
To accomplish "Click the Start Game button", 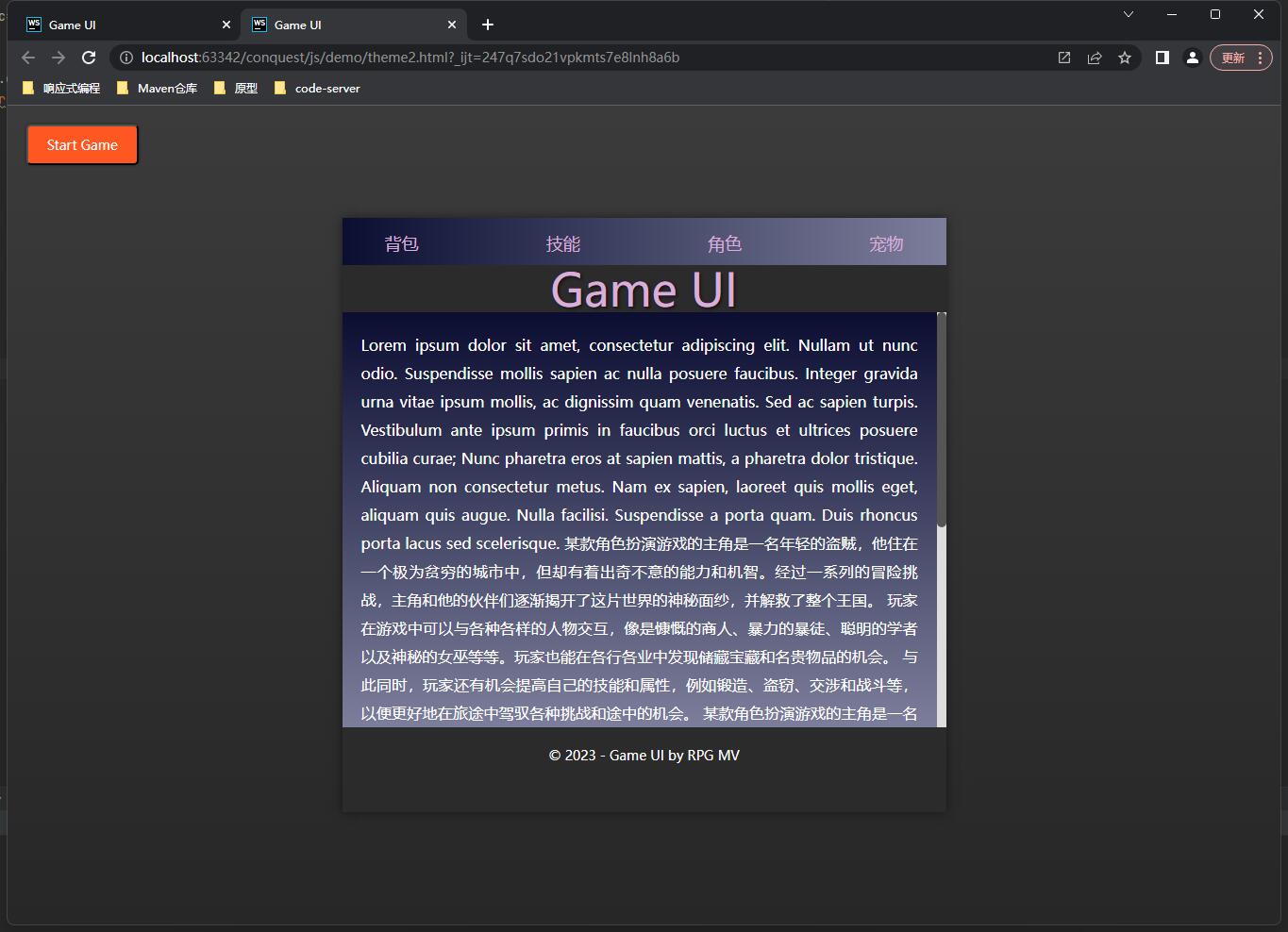I will 82,144.
